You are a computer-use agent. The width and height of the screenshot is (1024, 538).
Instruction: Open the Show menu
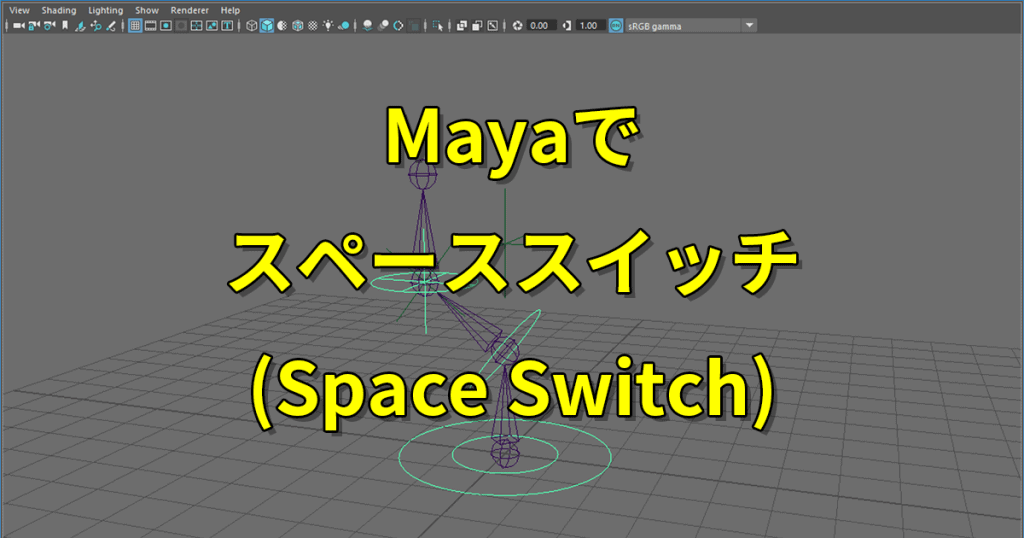coord(146,10)
